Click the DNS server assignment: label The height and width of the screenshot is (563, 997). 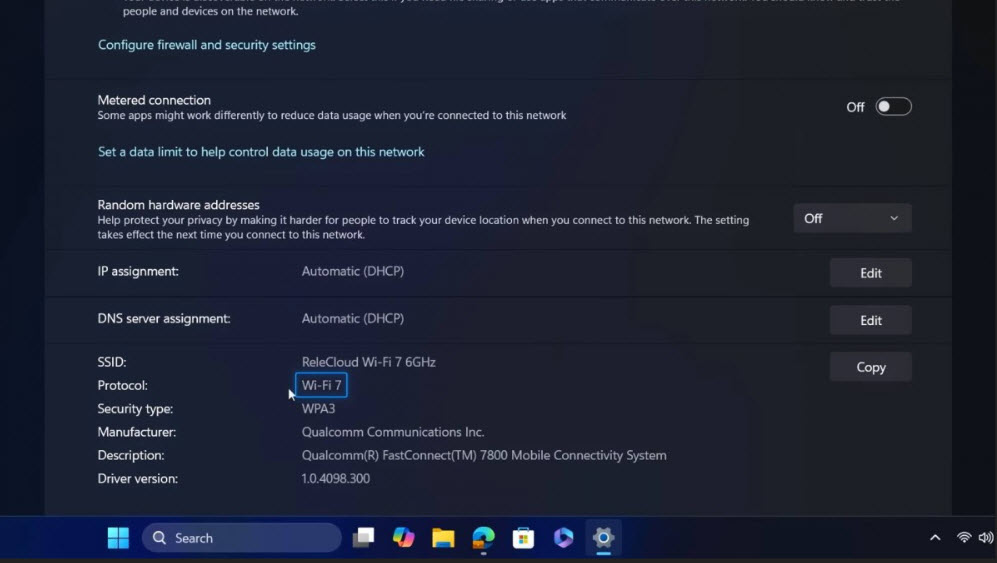coord(163,318)
